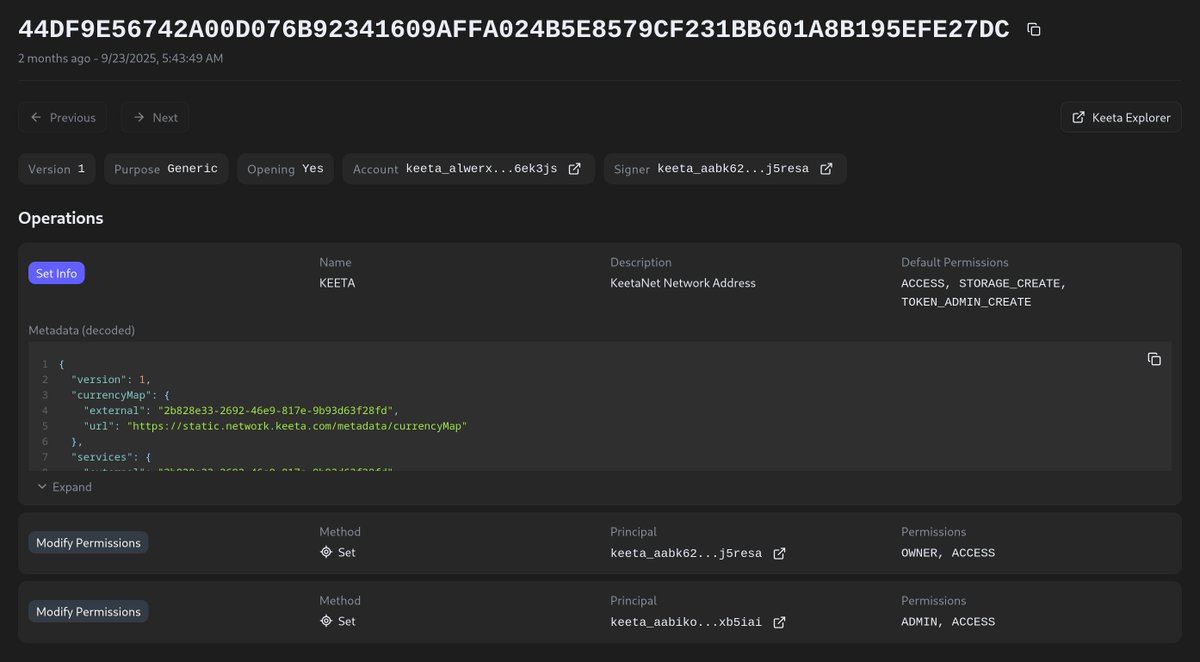Expand the decoded metadata block
1200x662 pixels.
[64, 487]
